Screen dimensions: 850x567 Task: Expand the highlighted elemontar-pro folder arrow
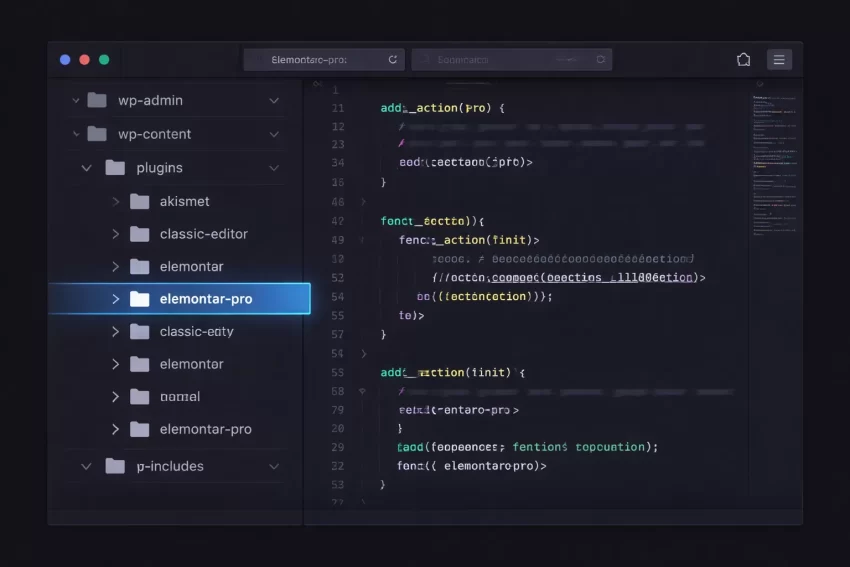[115, 299]
